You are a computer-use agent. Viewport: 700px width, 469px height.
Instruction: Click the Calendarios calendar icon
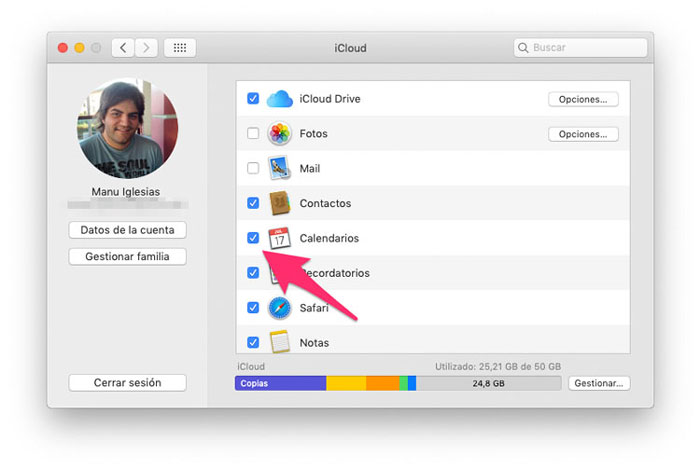point(279,238)
